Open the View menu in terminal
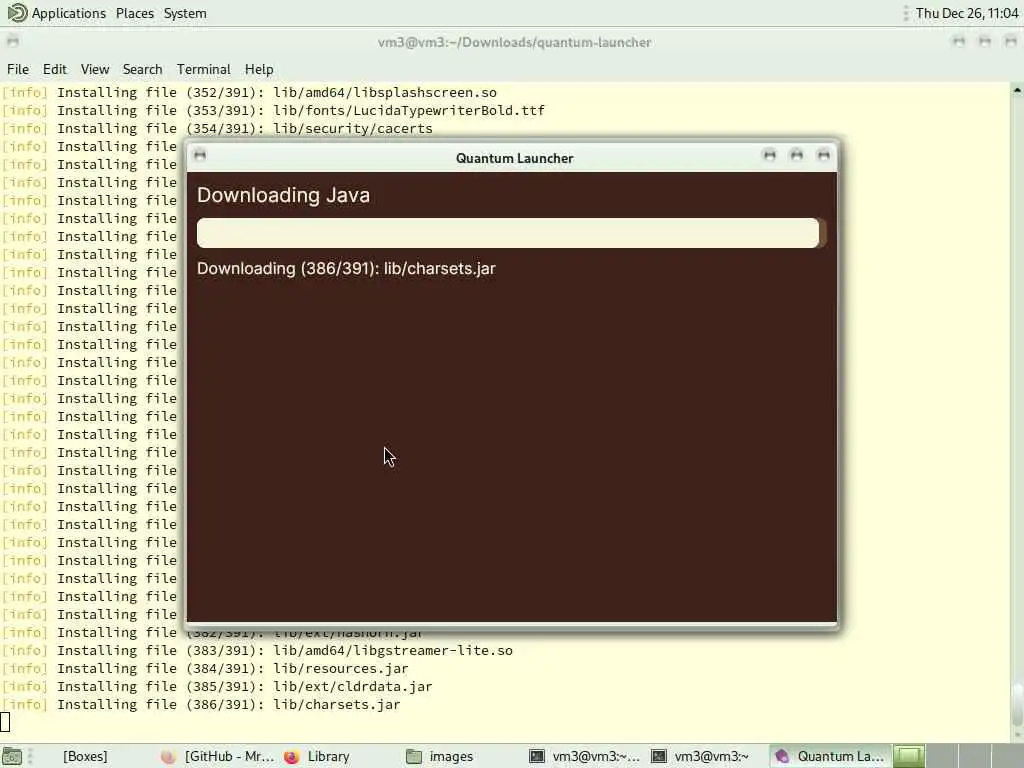1024x768 pixels. [x=95, y=69]
